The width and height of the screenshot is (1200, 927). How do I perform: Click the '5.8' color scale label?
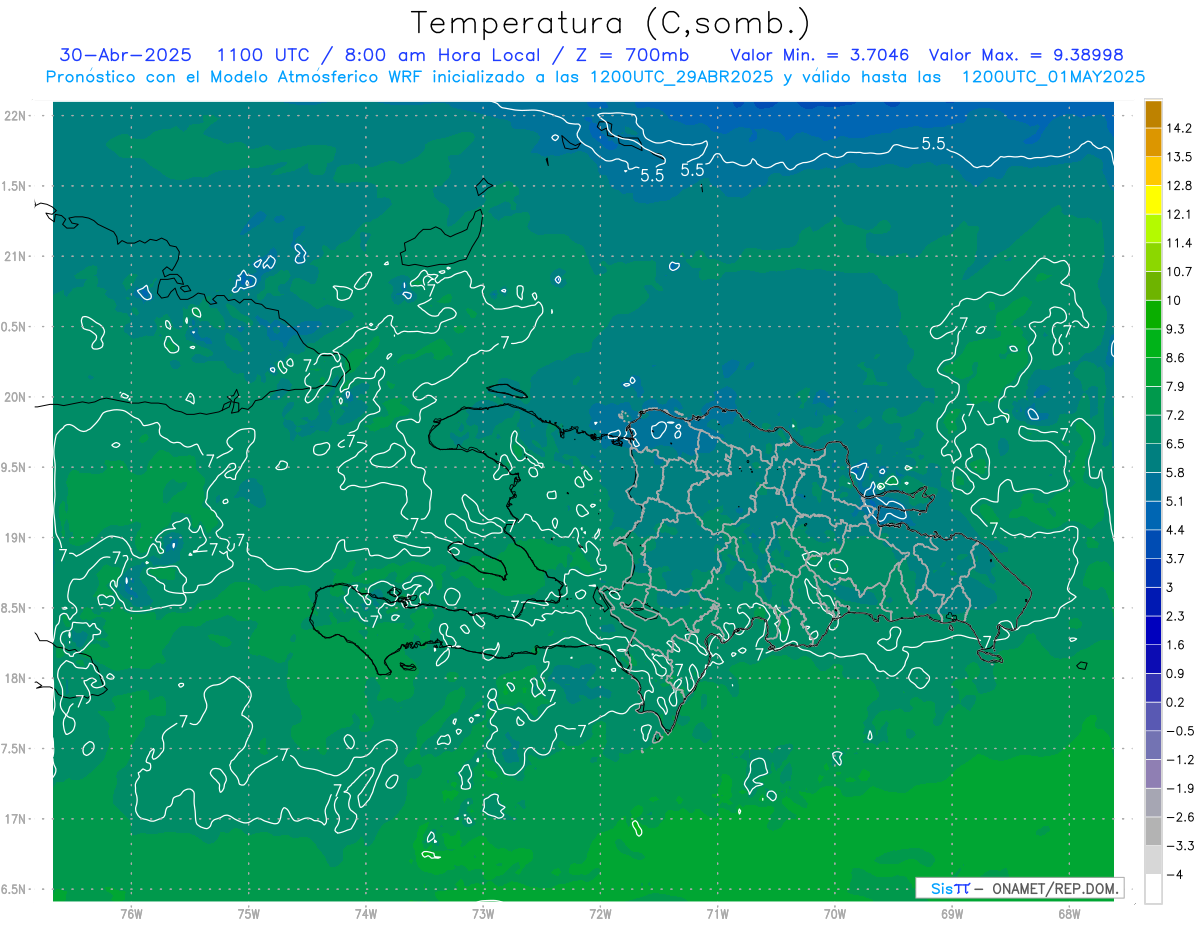click(x=1176, y=473)
